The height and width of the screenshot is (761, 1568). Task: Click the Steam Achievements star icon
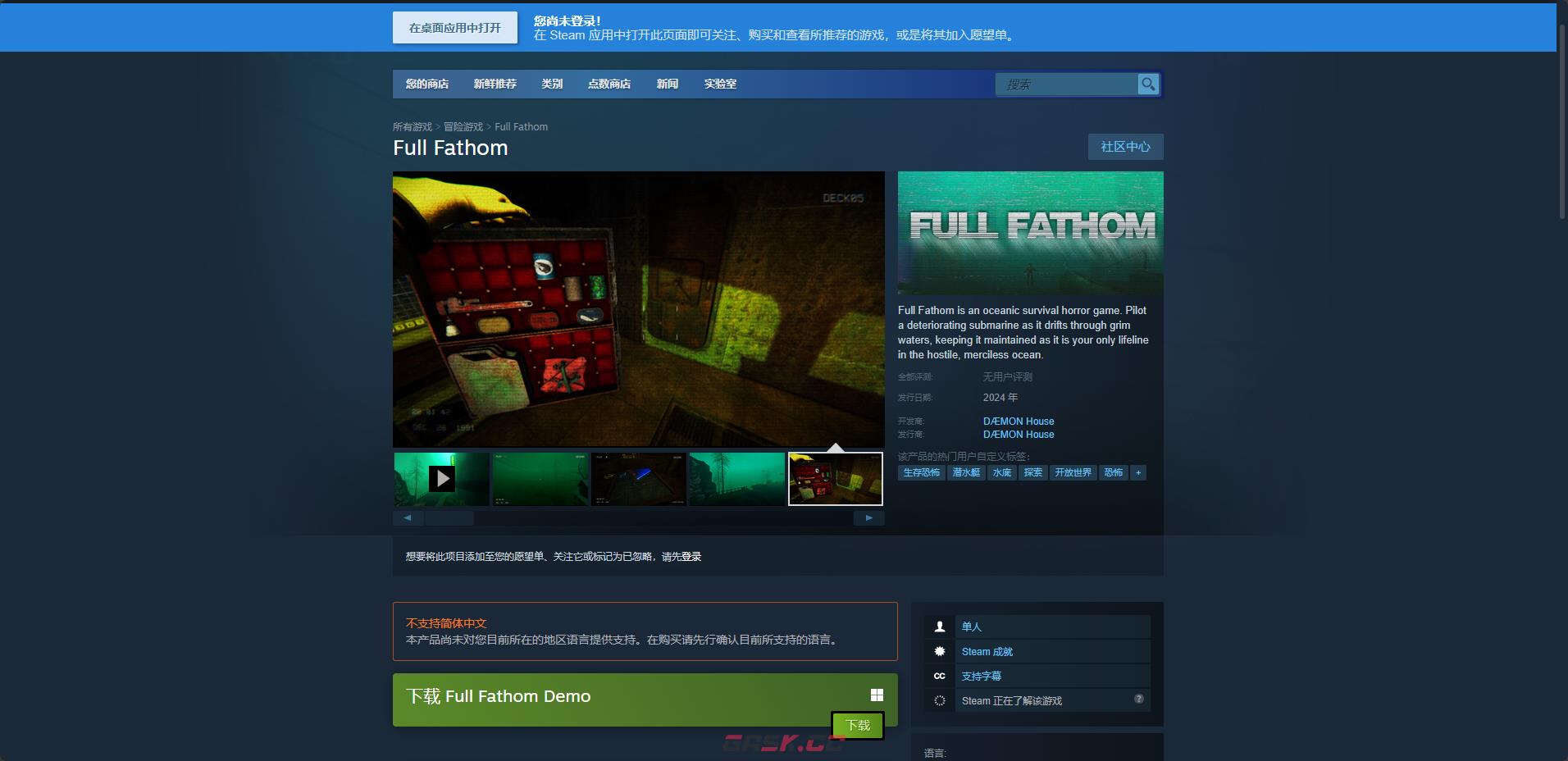point(940,651)
